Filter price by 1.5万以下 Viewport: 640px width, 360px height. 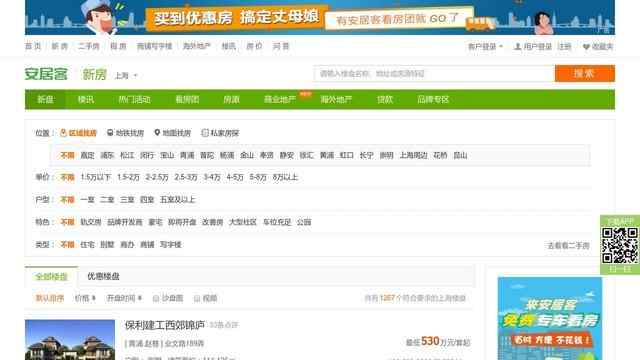click(96, 177)
